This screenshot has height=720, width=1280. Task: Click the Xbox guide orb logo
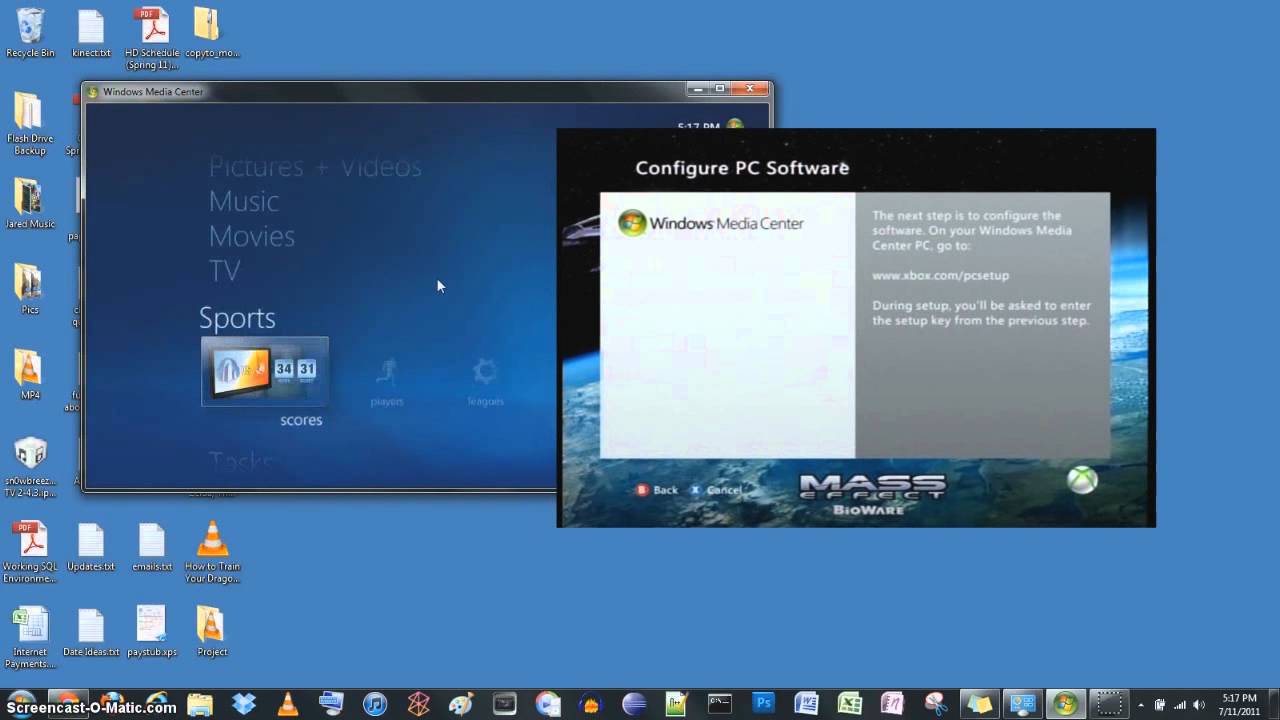(x=1082, y=480)
